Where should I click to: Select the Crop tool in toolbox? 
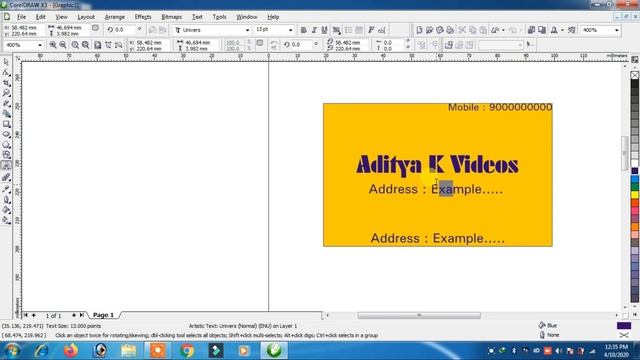click(6, 83)
